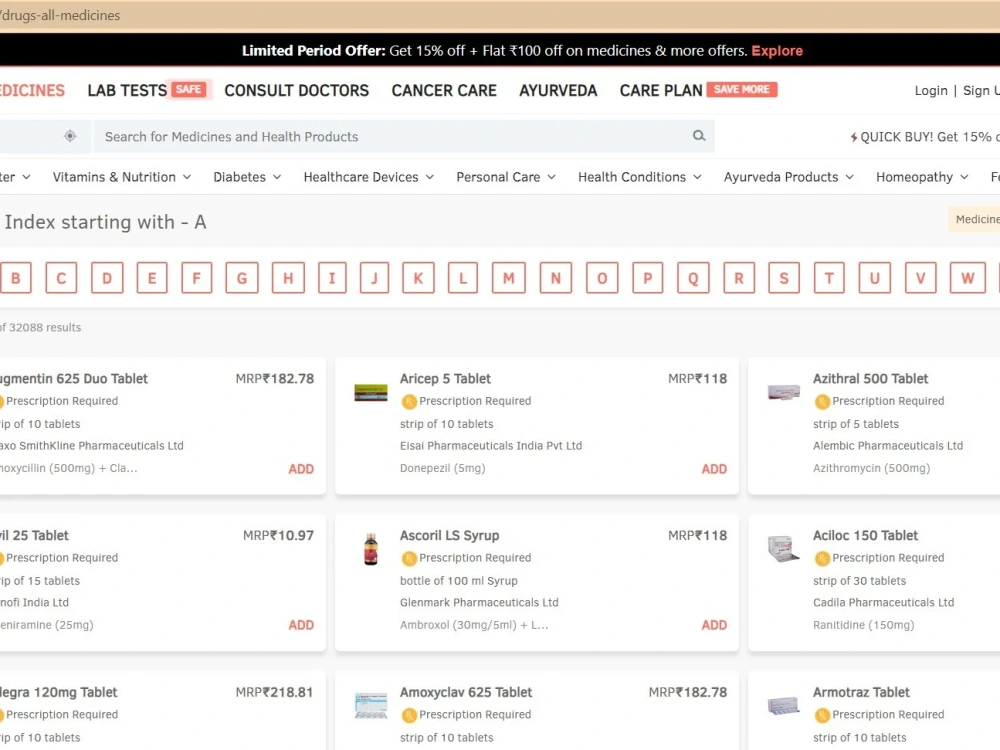
Task: Add Aricep 5 Tablet to cart
Action: (x=714, y=469)
